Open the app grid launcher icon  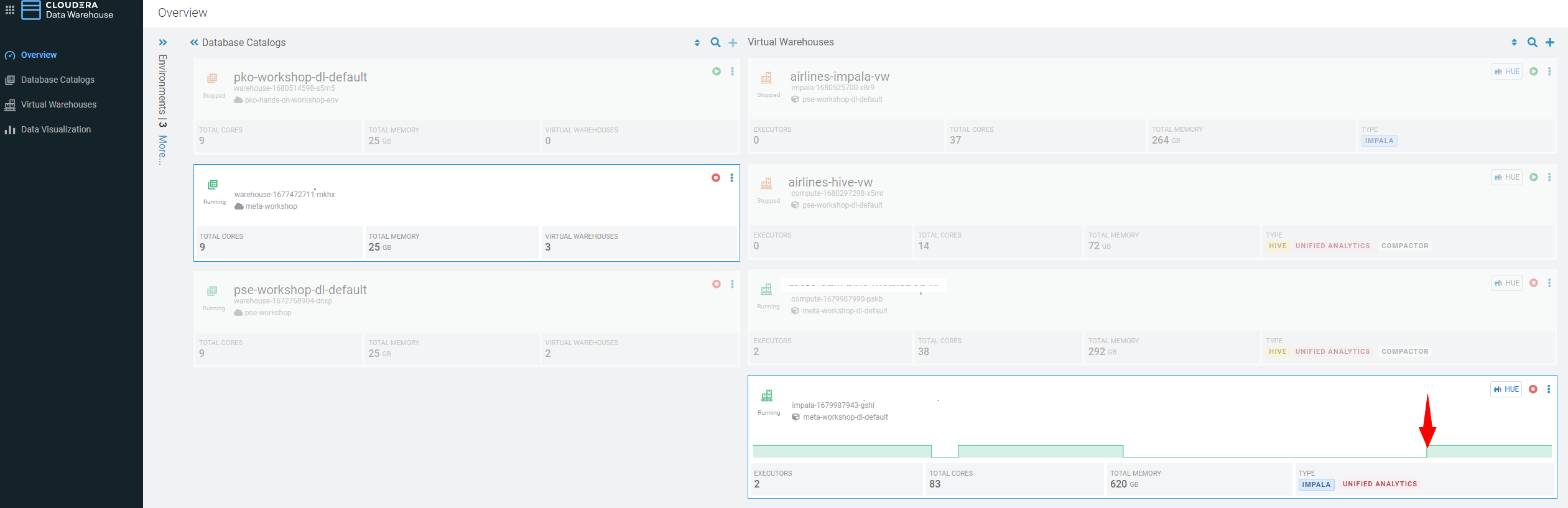(10, 10)
